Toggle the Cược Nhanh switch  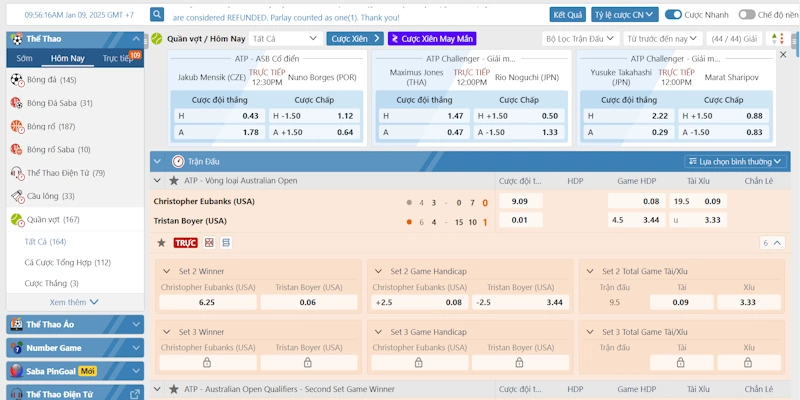click(x=673, y=14)
